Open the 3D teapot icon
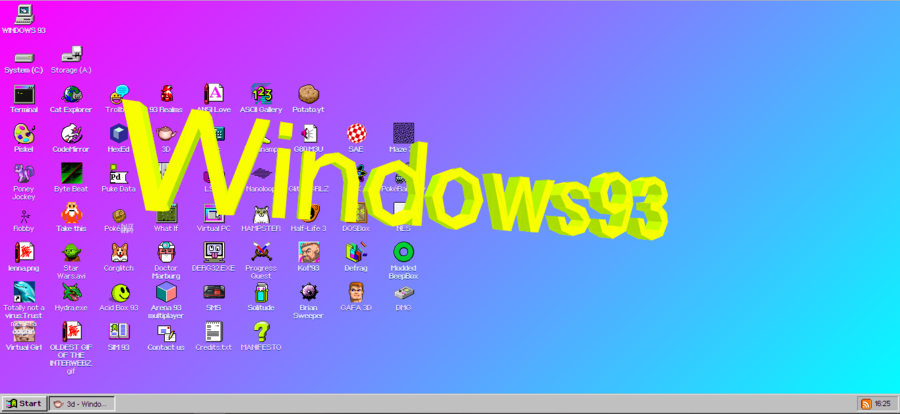Viewport: 900px width, 414px height. pos(166,133)
